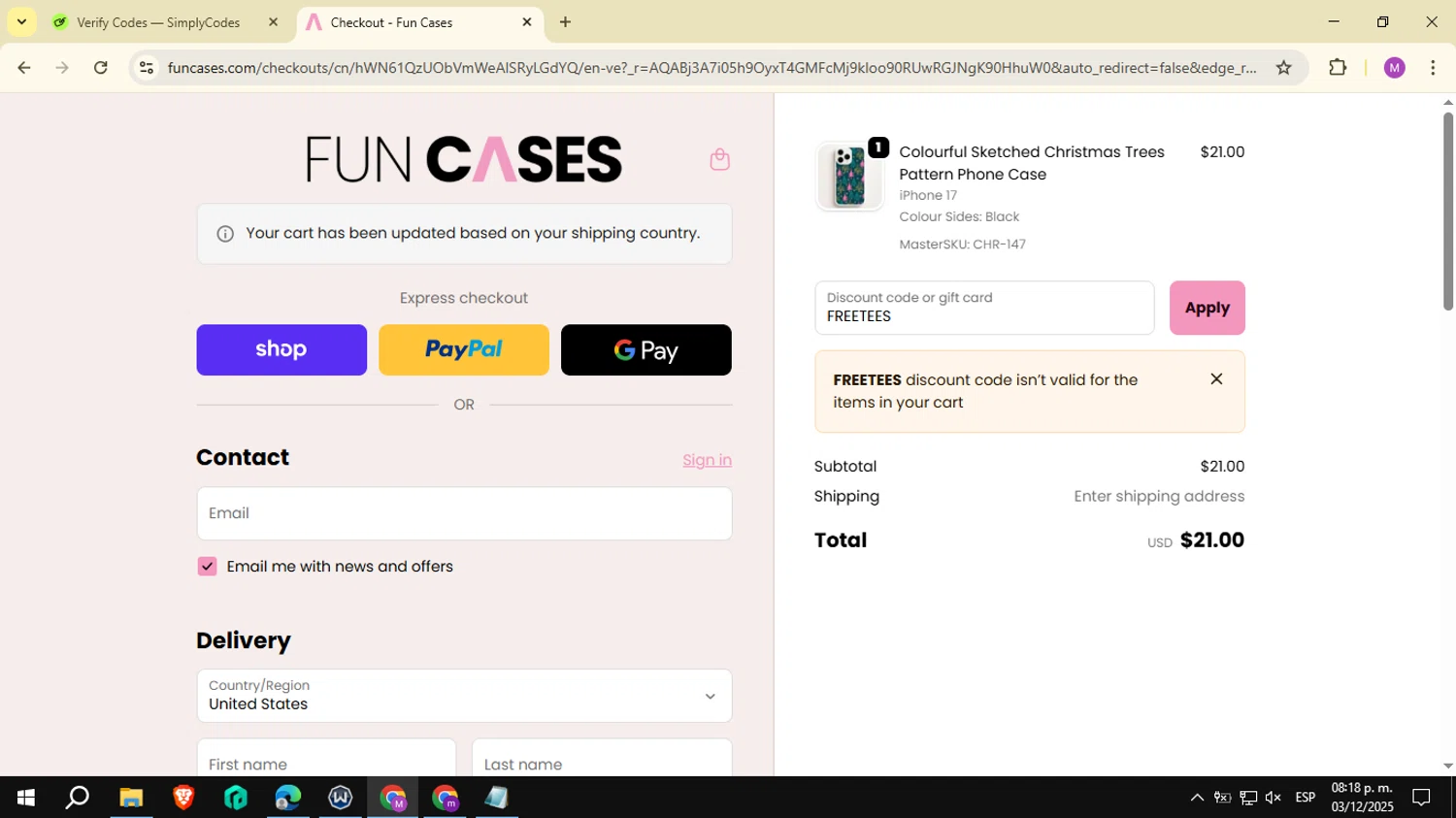Click the info icon in cart notice
The width and height of the screenshot is (1456, 818).
point(225,234)
